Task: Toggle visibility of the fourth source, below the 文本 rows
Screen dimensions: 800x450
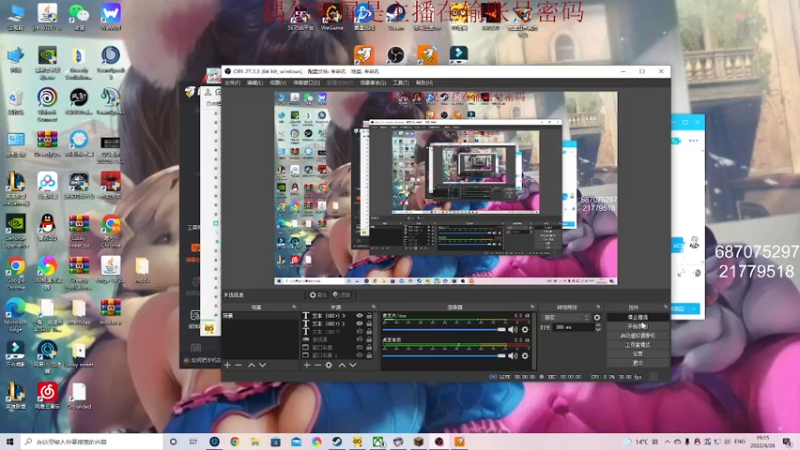Action: (x=360, y=339)
